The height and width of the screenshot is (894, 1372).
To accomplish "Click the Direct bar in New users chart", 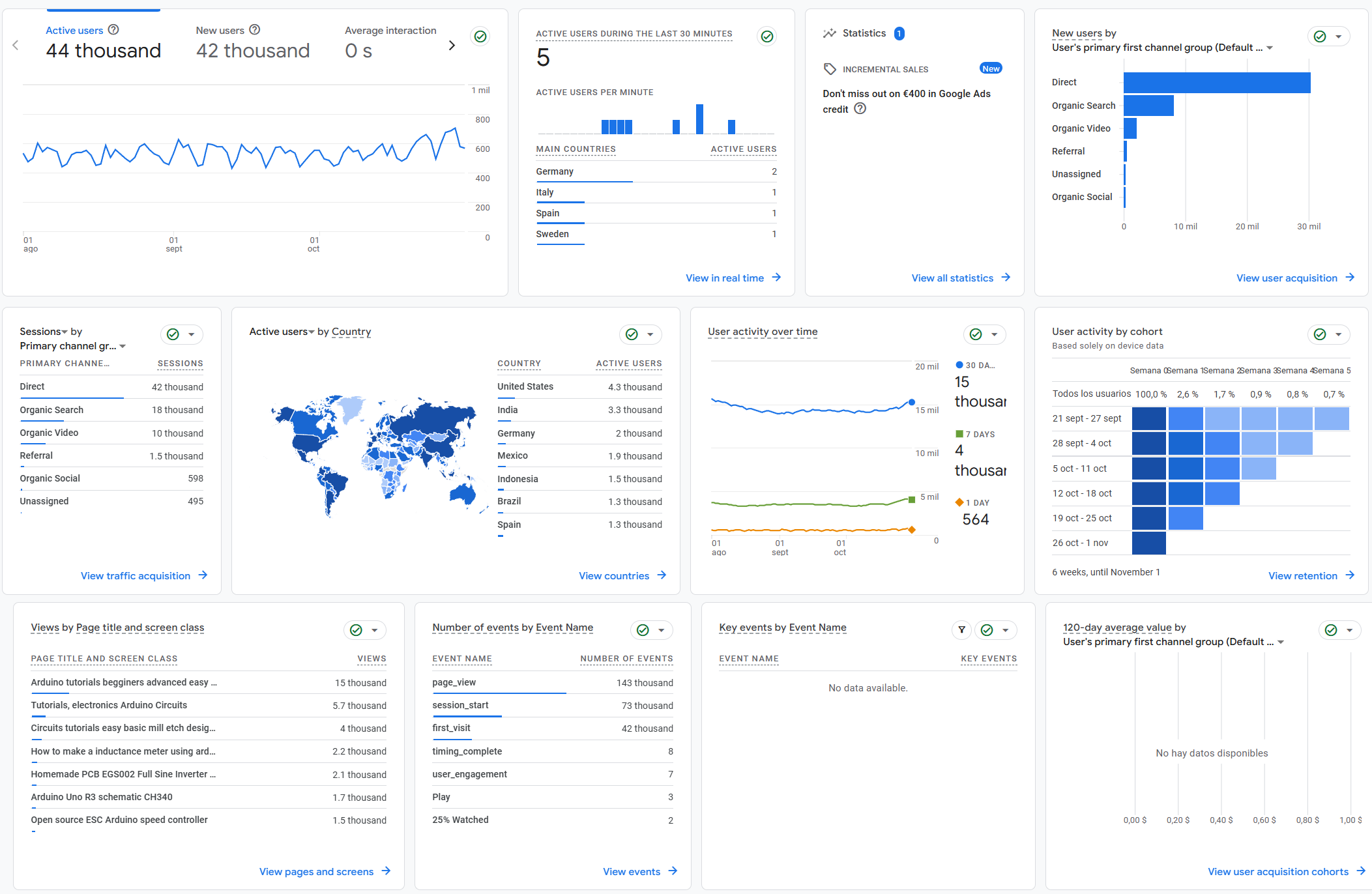I will point(1216,83).
